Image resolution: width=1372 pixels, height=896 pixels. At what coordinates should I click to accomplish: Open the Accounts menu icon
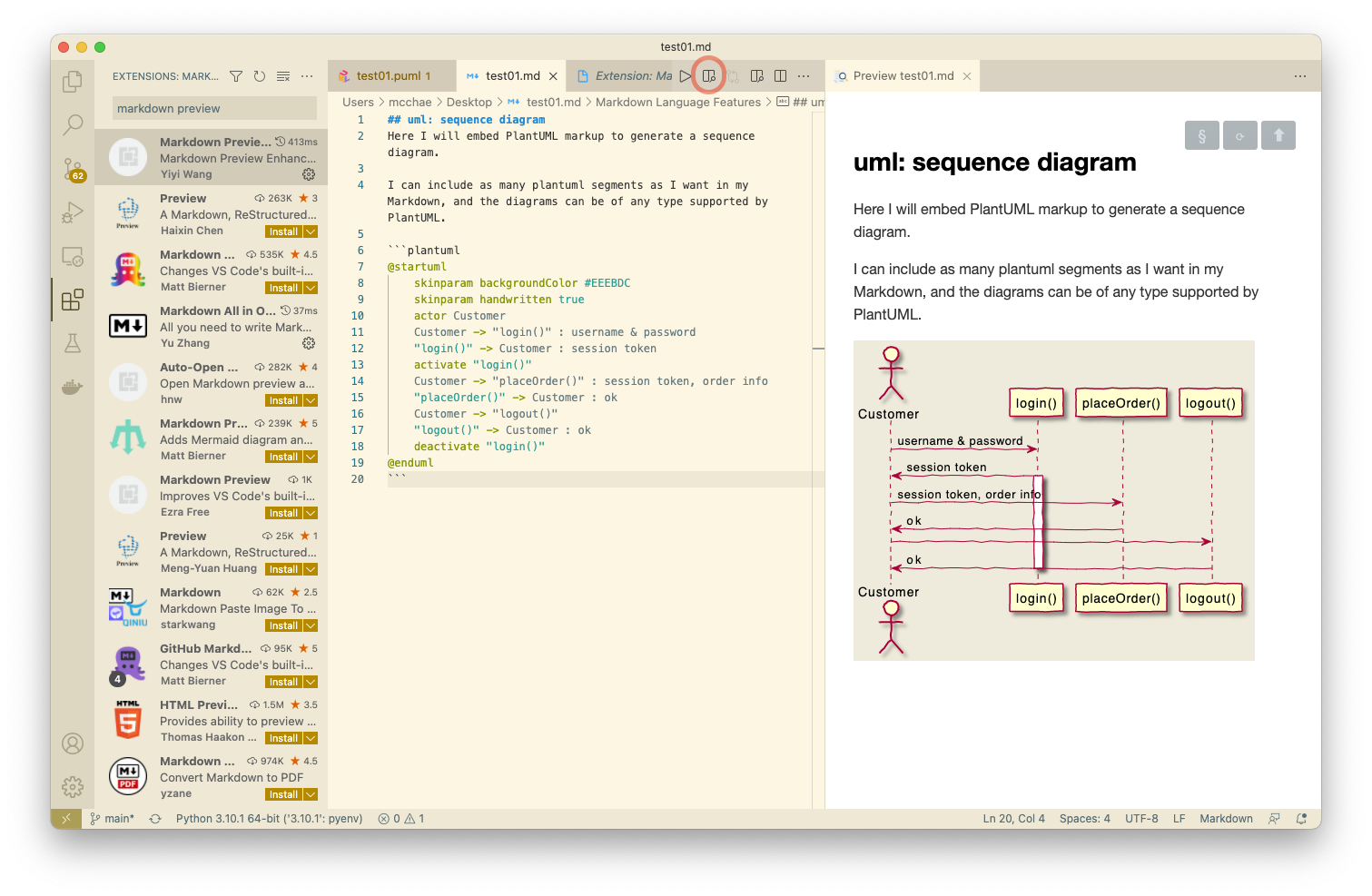(x=73, y=743)
